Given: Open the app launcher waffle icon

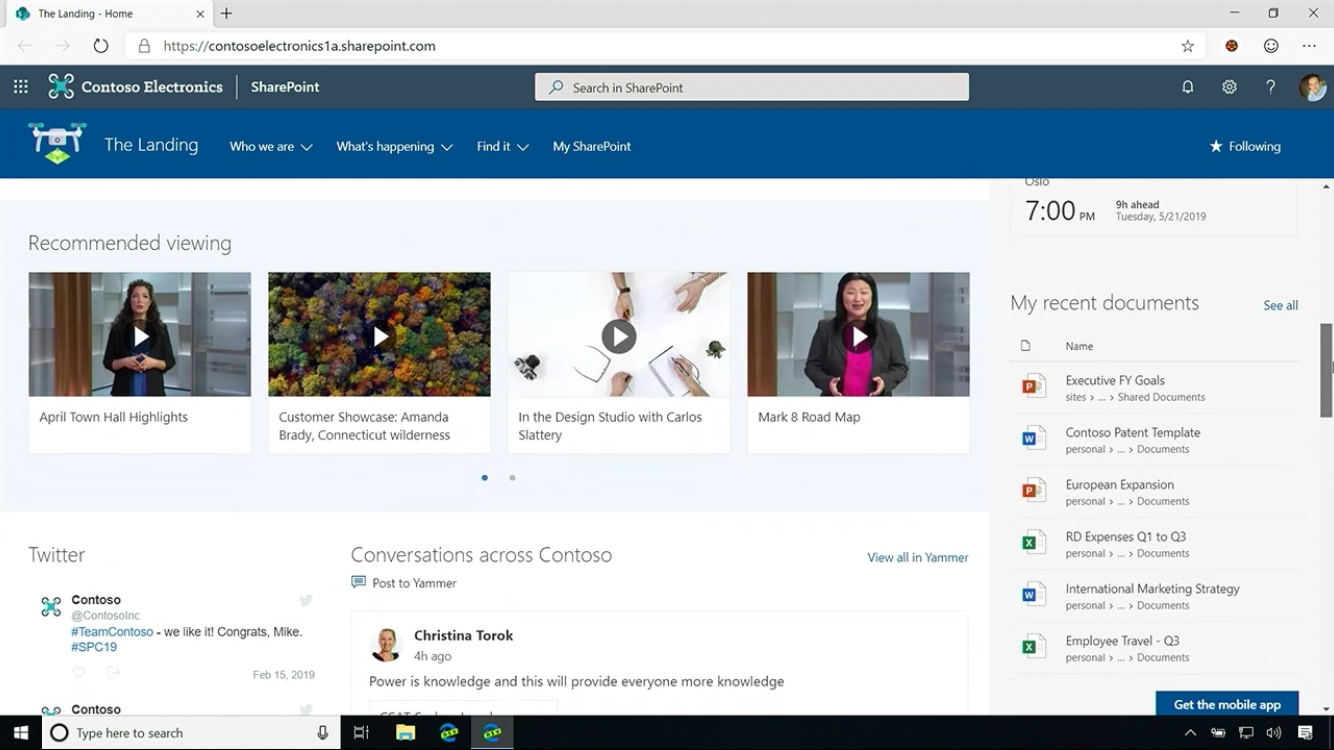Looking at the screenshot, I should tap(20, 87).
